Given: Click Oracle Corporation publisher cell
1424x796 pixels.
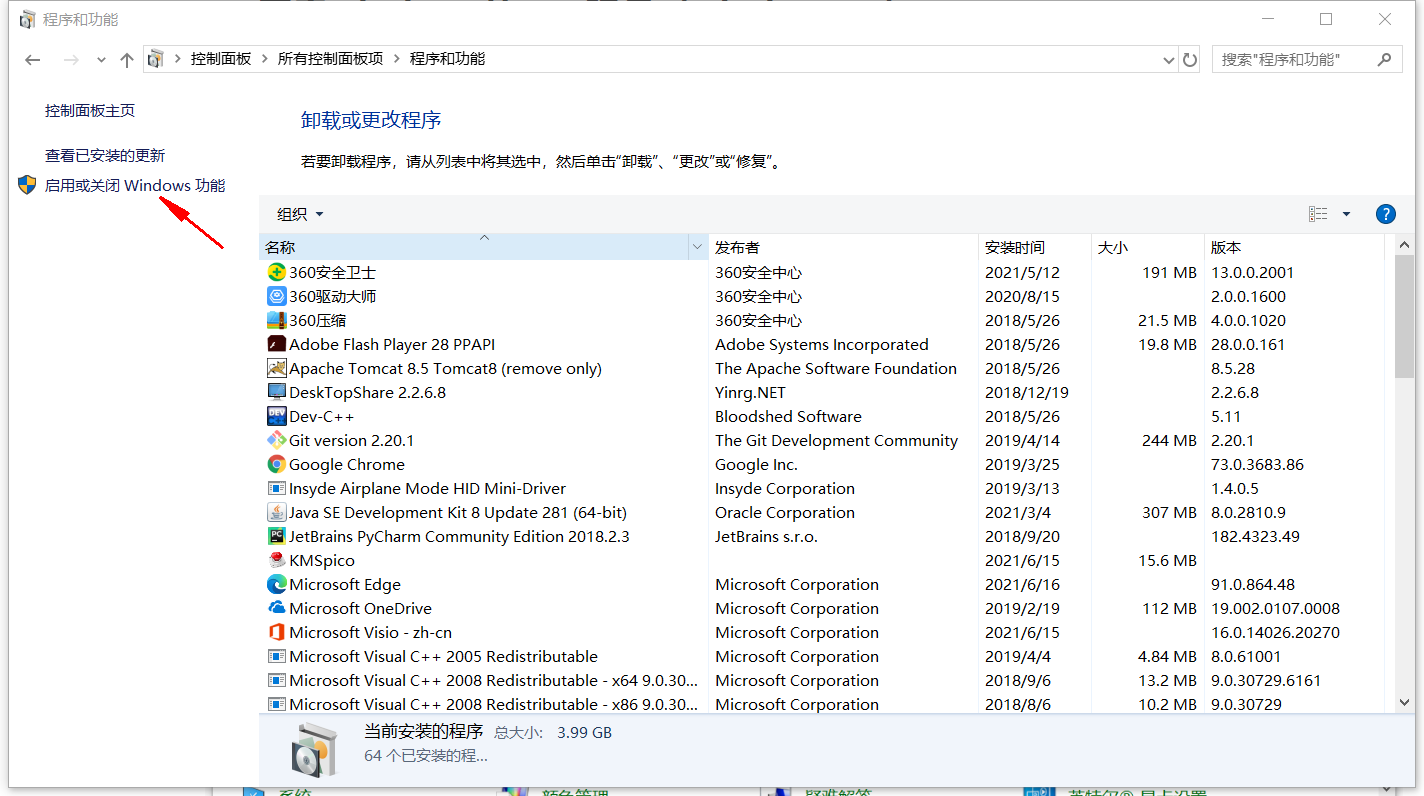Looking at the screenshot, I should click(785, 512).
